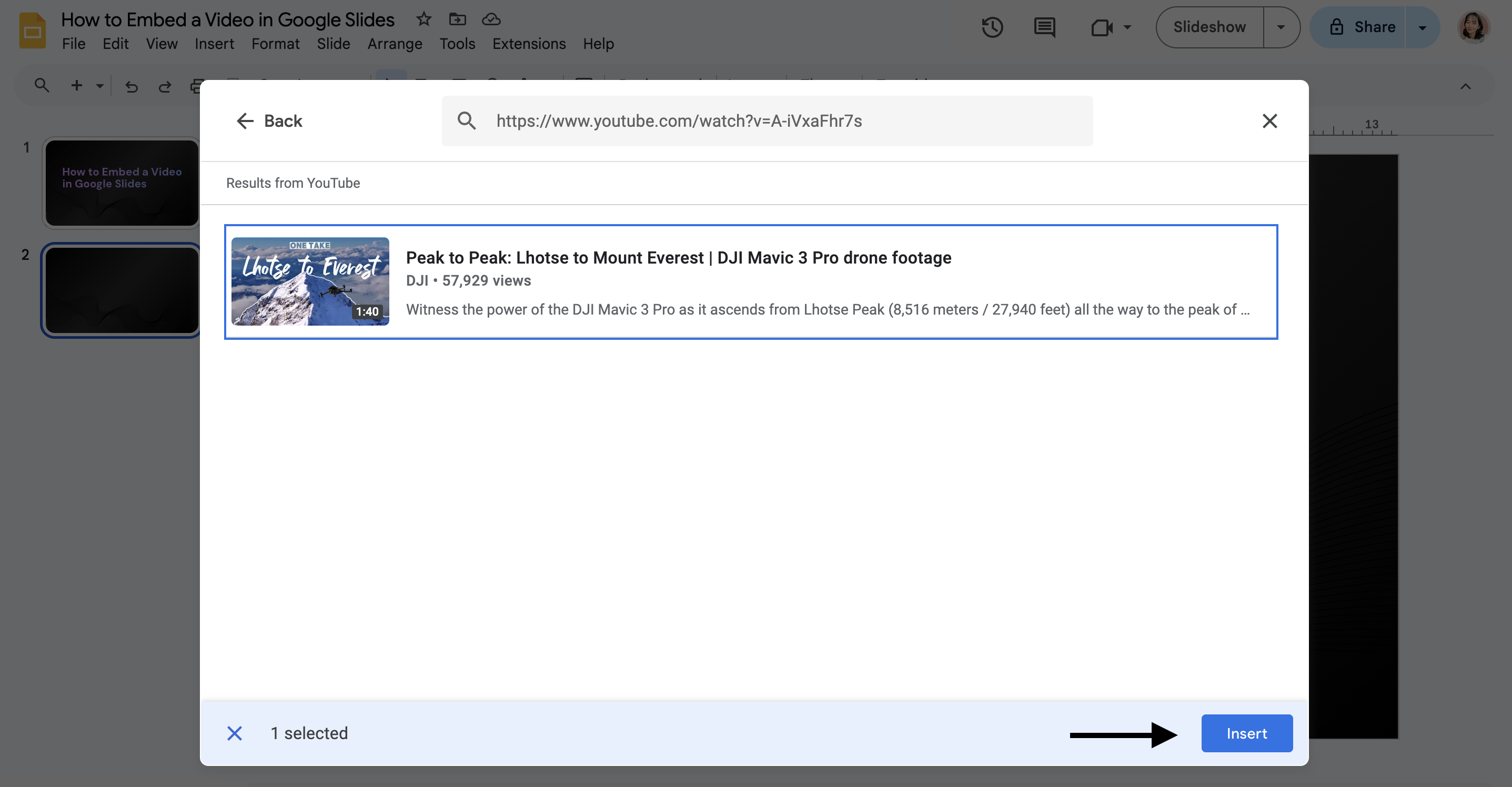
Task: Click the video description text
Action: click(828, 309)
